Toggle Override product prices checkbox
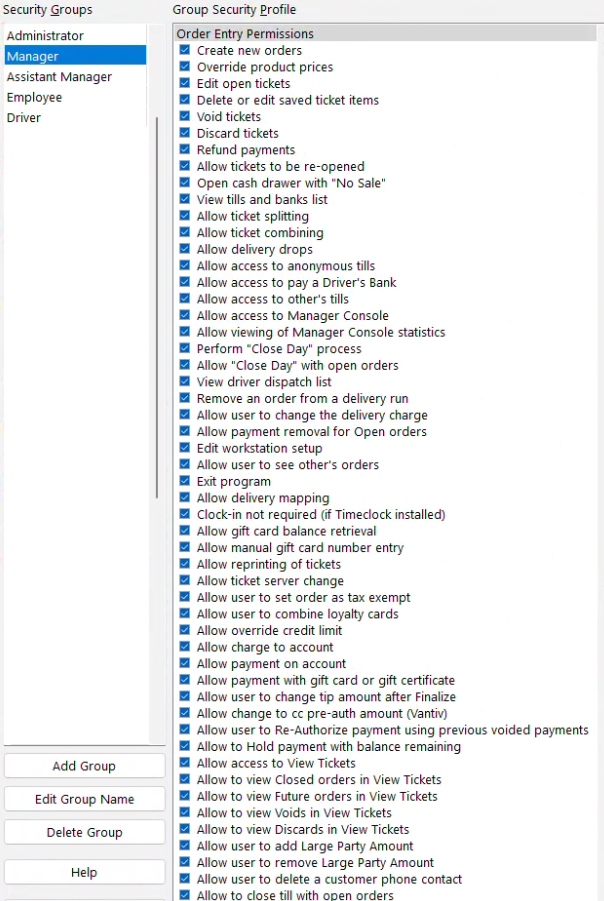The height and width of the screenshot is (901, 604). coord(184,67)
